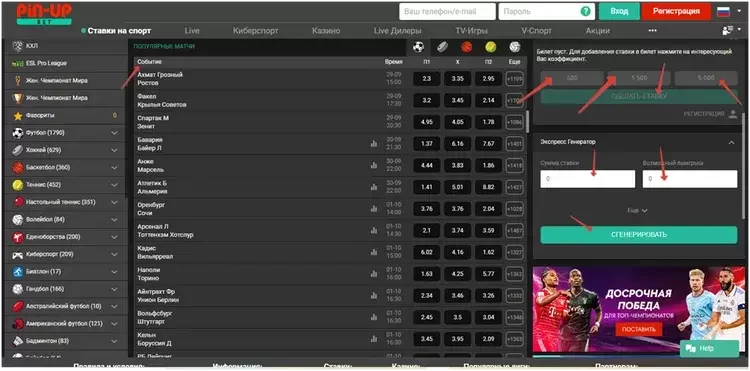
Task: Expand the Американский футбол (121) category
Action: click(x=114, y=324)
